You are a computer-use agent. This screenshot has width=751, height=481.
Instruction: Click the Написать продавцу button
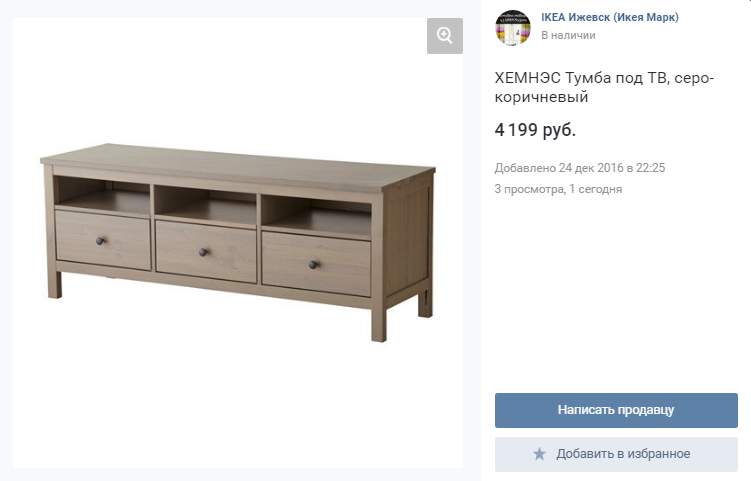pyautogui.click(x=616, y=410)
